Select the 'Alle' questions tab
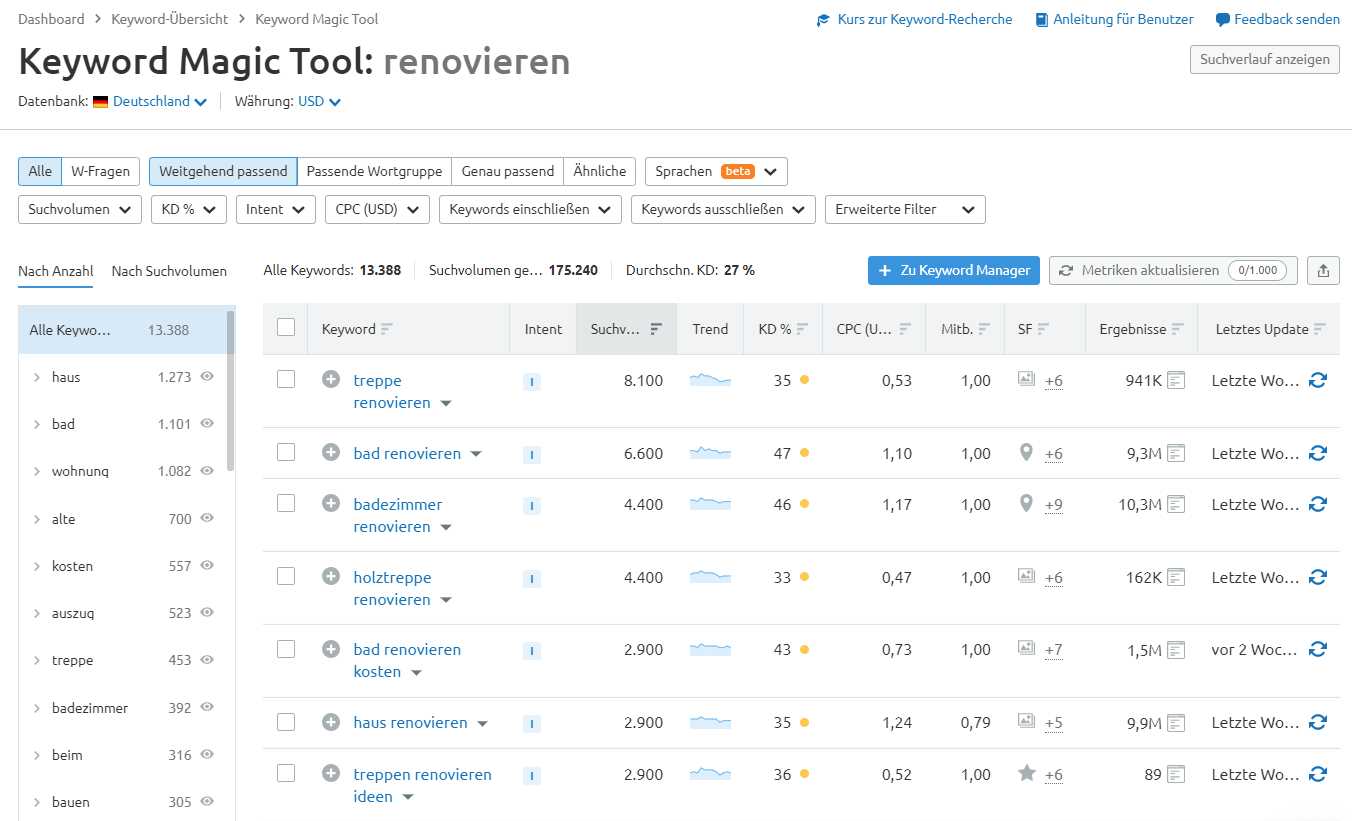The height and width of the screenshot is (821, 1352). coord(40,171)
